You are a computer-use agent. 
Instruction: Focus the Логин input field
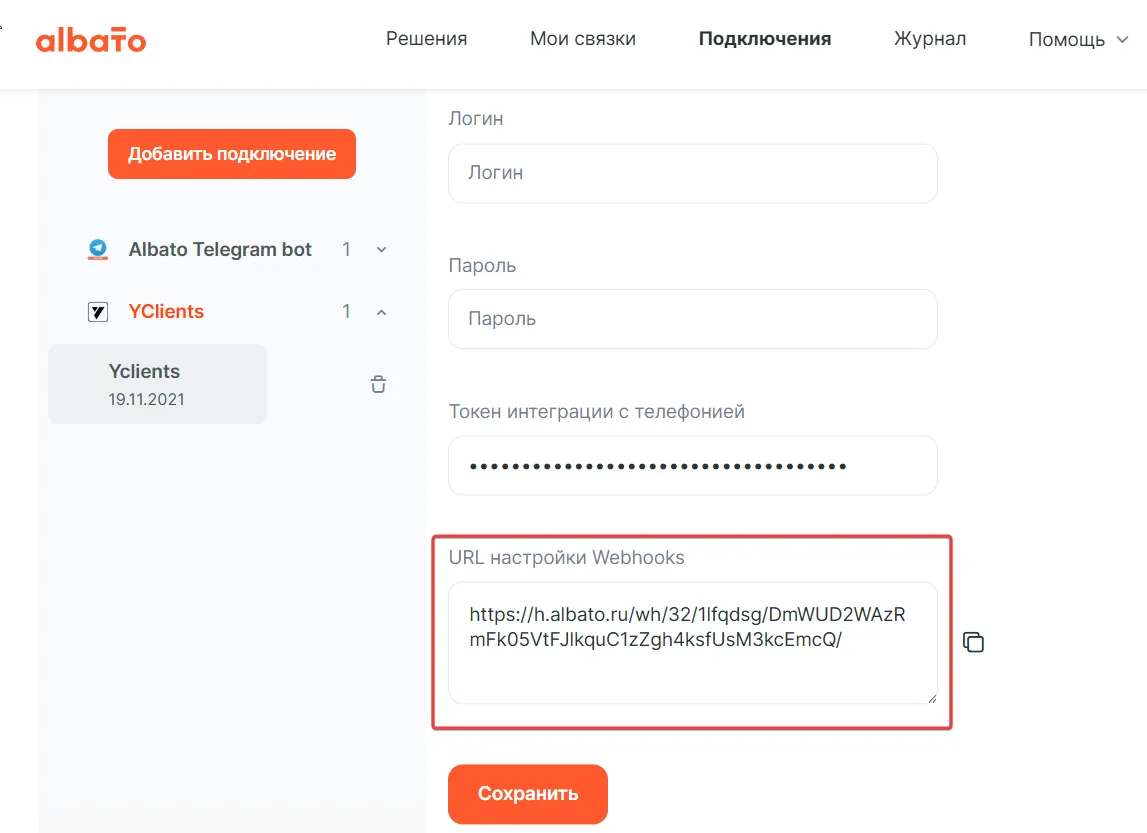click(x=692, y=173)
